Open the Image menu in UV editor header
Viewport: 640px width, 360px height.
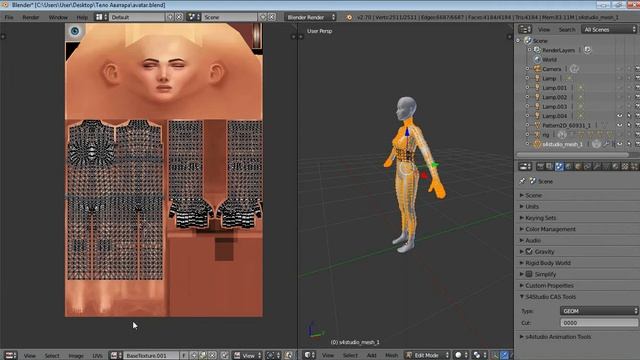(76, 356)
